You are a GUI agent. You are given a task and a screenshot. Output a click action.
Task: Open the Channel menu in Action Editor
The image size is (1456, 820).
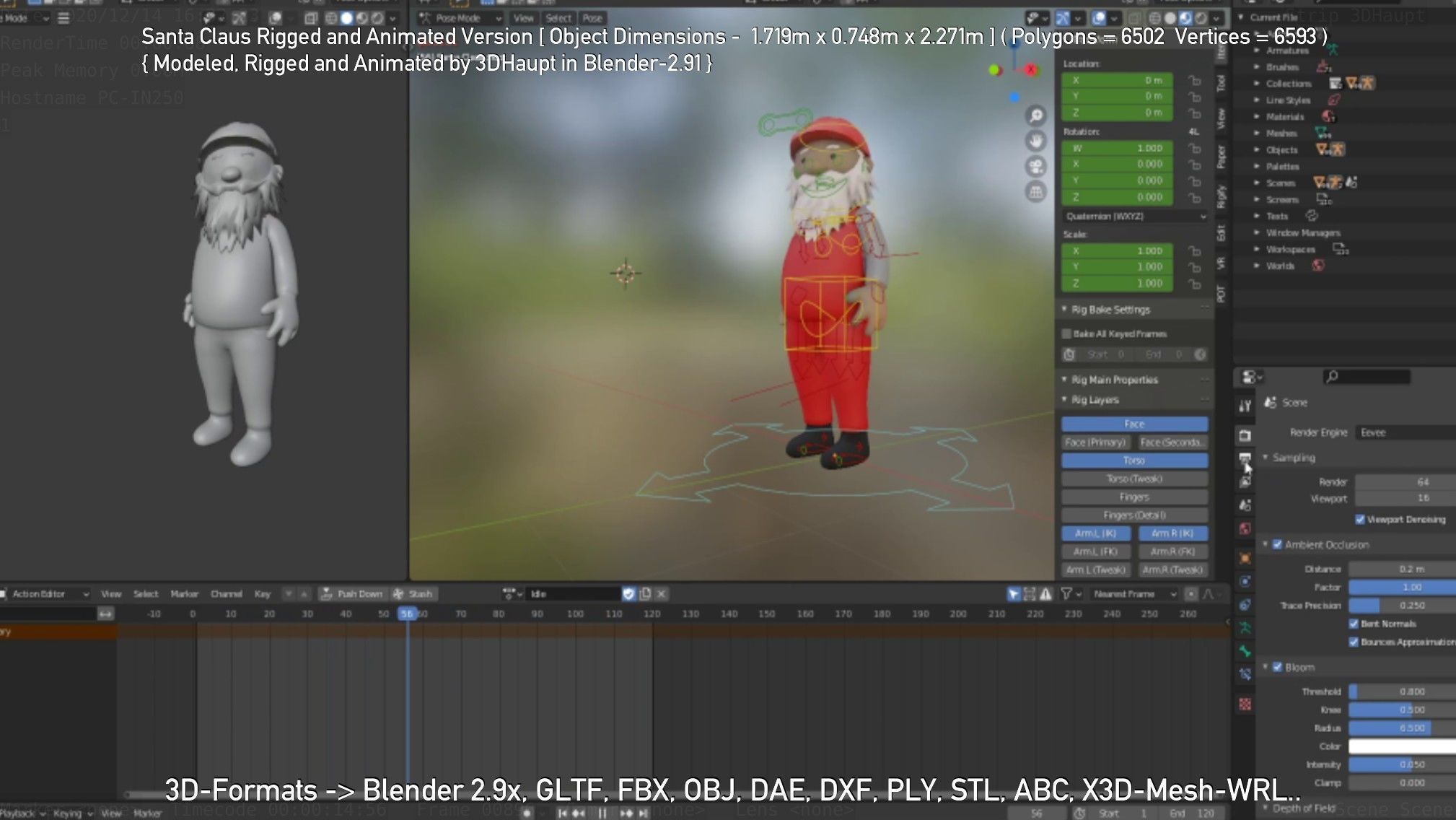click(x=226, y=594)
